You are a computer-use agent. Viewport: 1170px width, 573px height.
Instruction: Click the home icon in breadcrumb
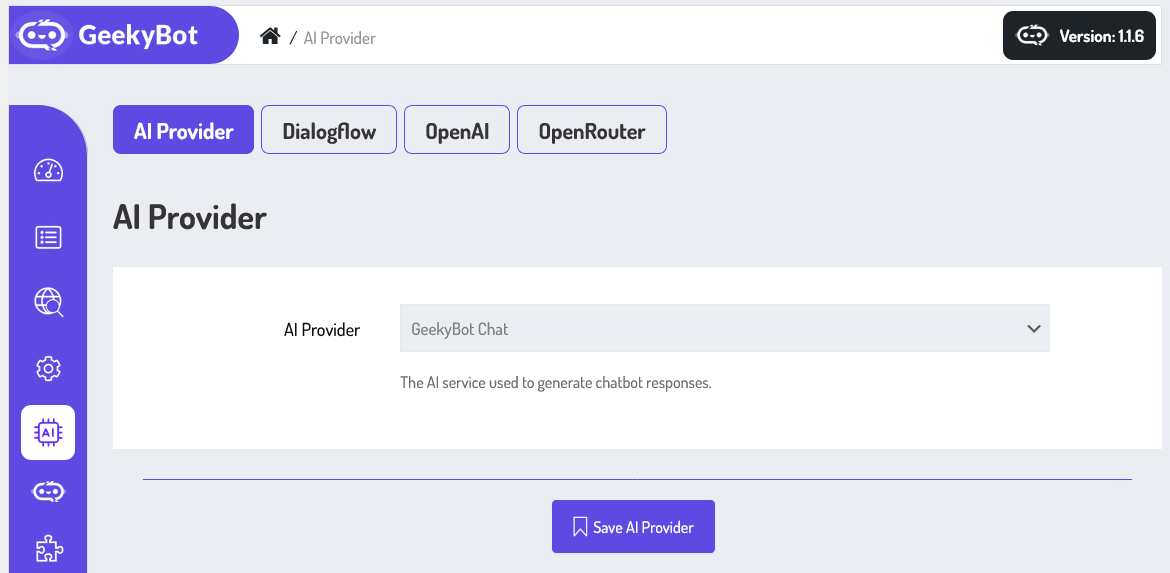[x=270, y=35]
